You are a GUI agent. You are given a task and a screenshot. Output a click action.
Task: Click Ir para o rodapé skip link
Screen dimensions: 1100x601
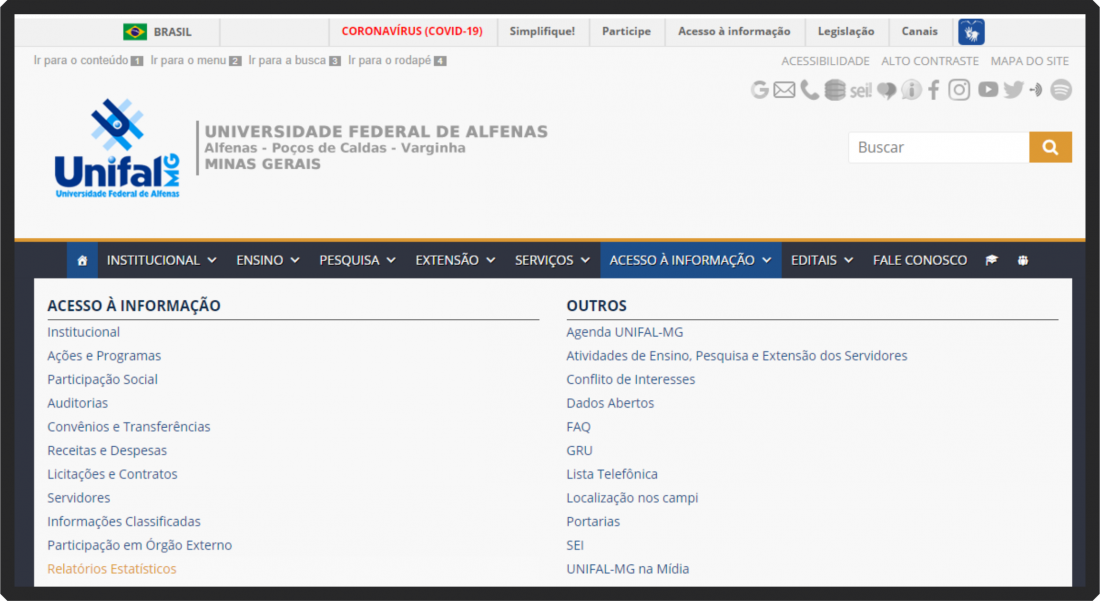pos(397,60)
